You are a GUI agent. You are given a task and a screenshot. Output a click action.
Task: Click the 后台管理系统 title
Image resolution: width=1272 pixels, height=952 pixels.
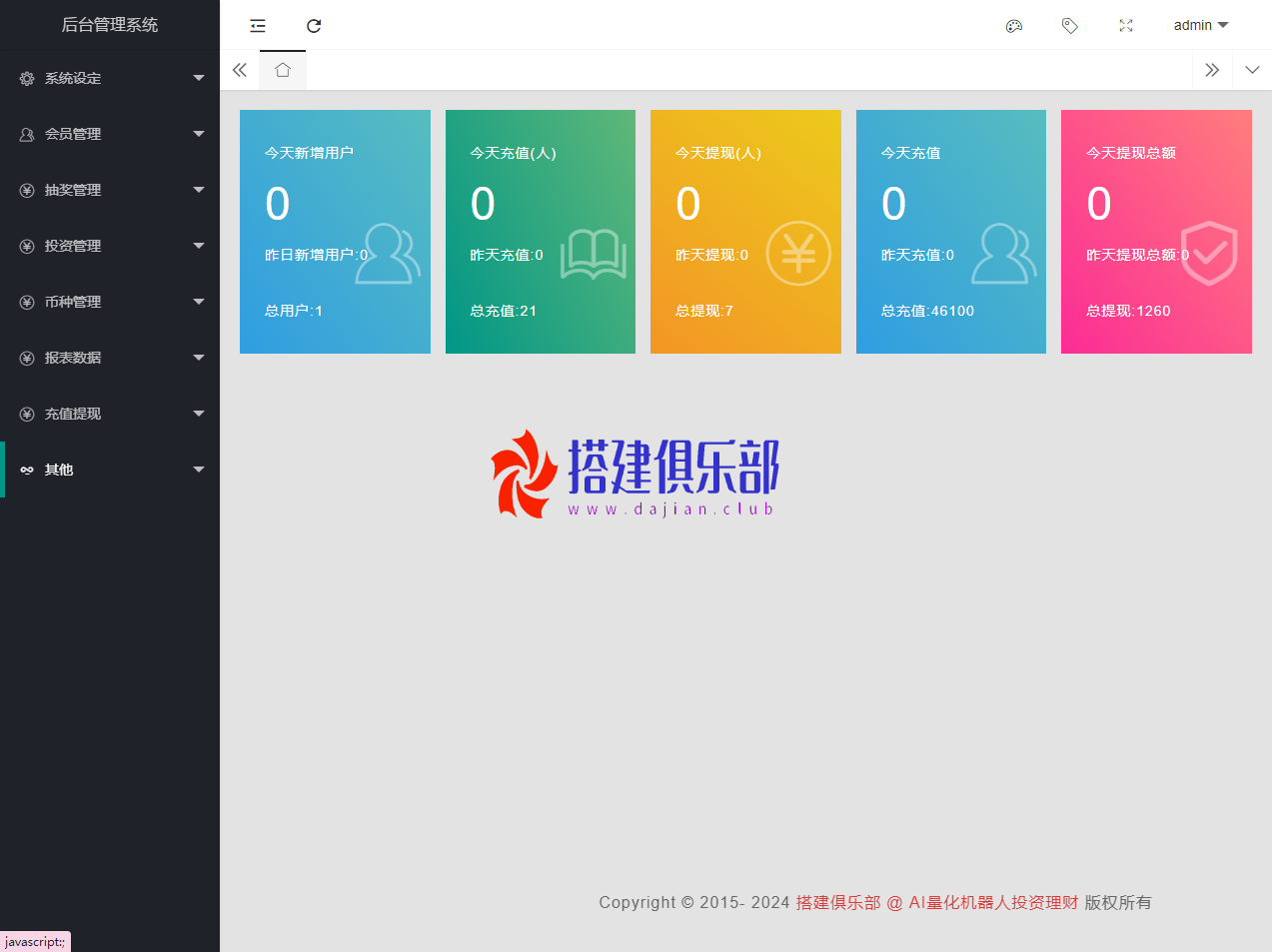pyautogui.click(x=110, y=25)
